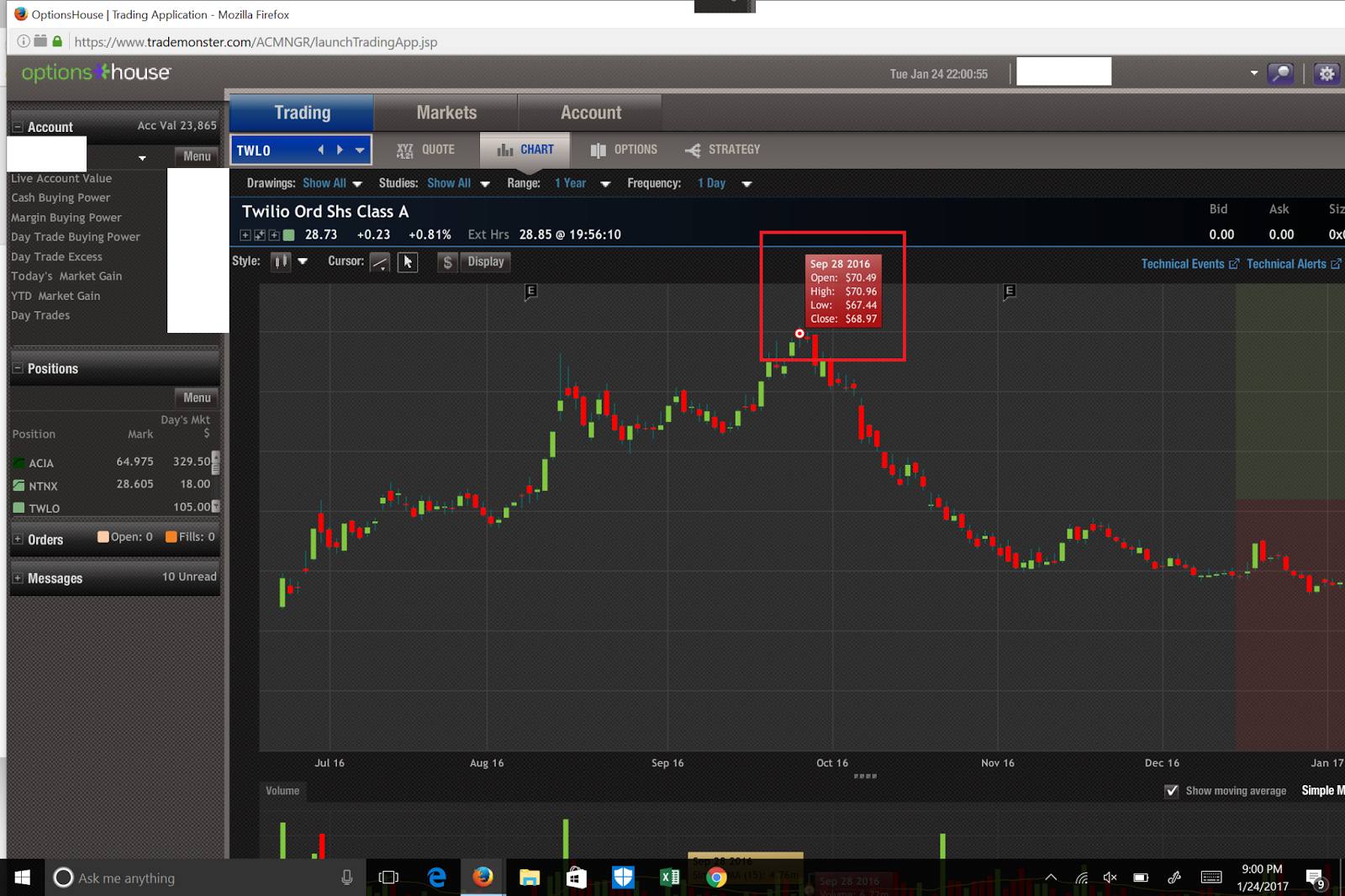Open the TWLO symbol history dropdown
This screenshot has width=1345, height=896.
pyautogui.click(x=360, y=150)
